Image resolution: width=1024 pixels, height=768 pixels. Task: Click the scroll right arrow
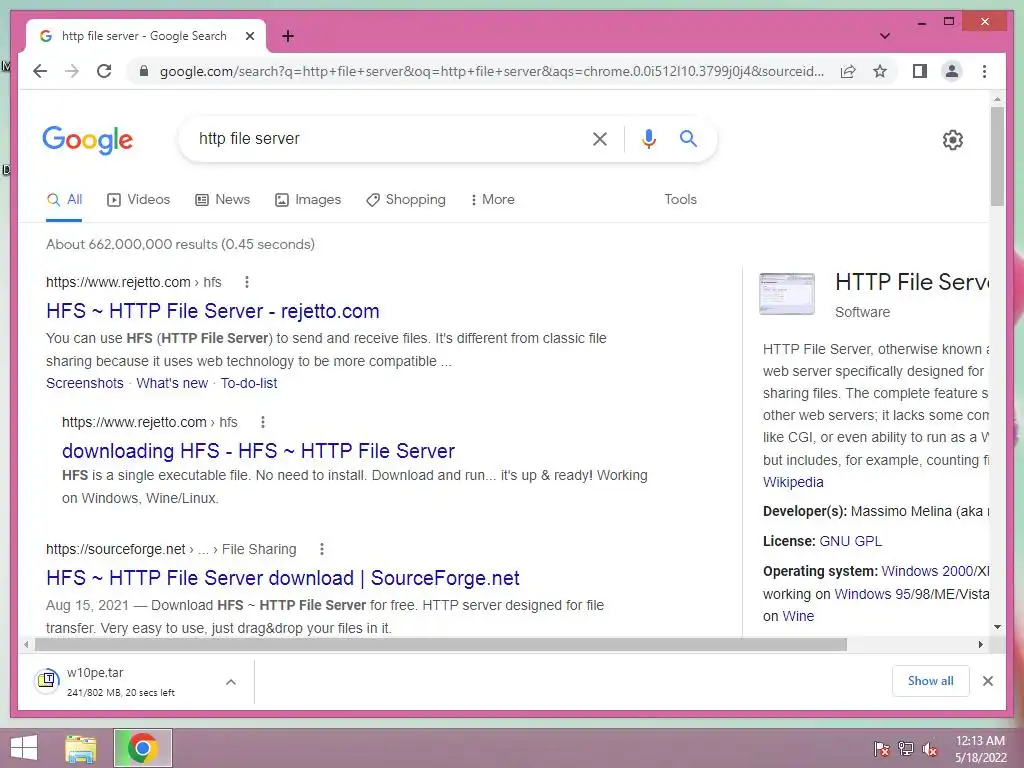pos(980,645)
